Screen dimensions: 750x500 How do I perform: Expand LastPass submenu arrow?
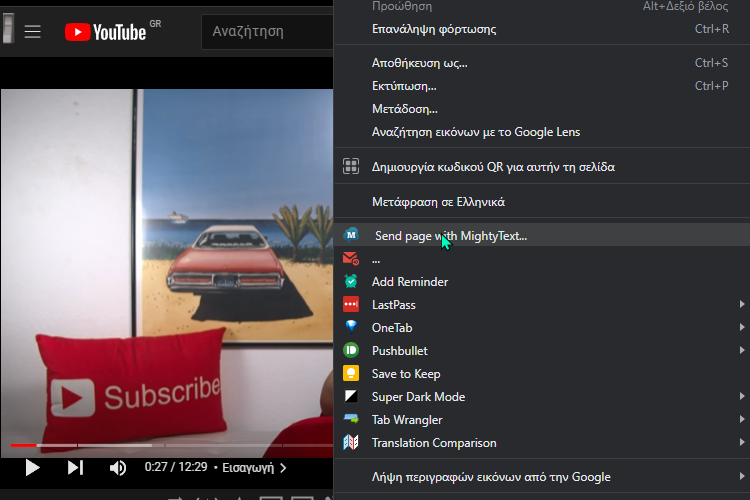[x=741, y=304]
